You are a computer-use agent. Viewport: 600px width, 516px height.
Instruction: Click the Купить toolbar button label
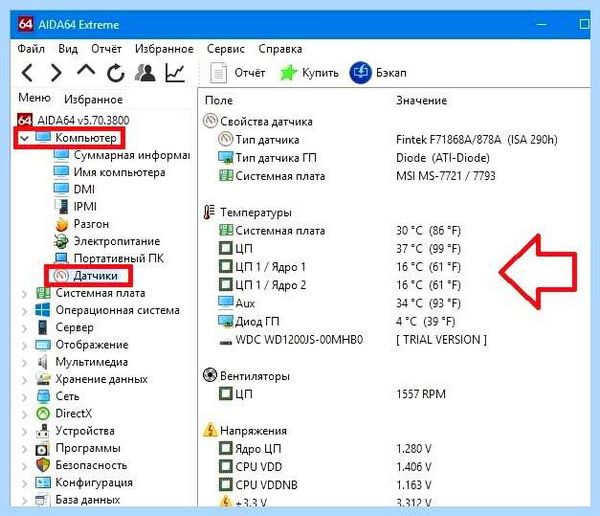pyautogui.click(x=320, y=73)
